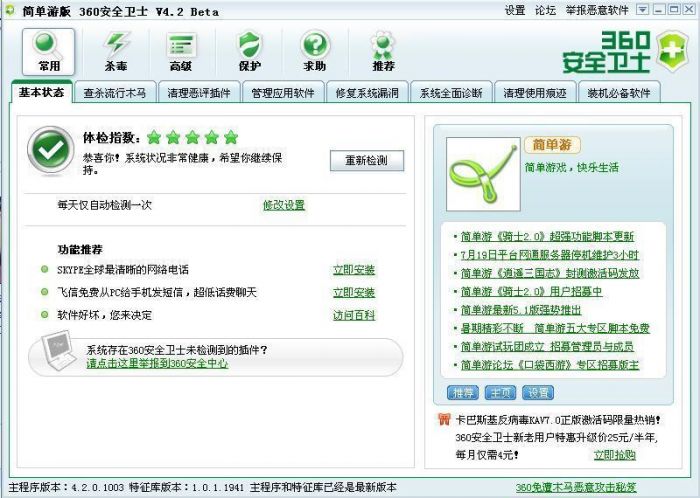Image resolution: width=700 pixels, height=498 pixels.
Task: Switch to 修复系统漏洞 tab
Action: [x=367, y=93]
